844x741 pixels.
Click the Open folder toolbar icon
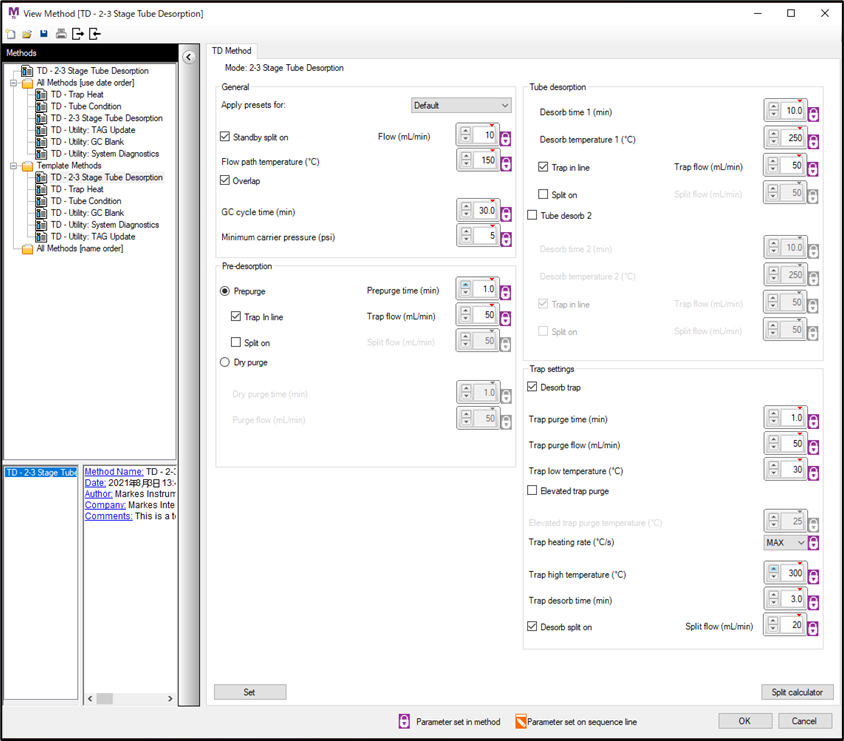(x=27, y=34)
